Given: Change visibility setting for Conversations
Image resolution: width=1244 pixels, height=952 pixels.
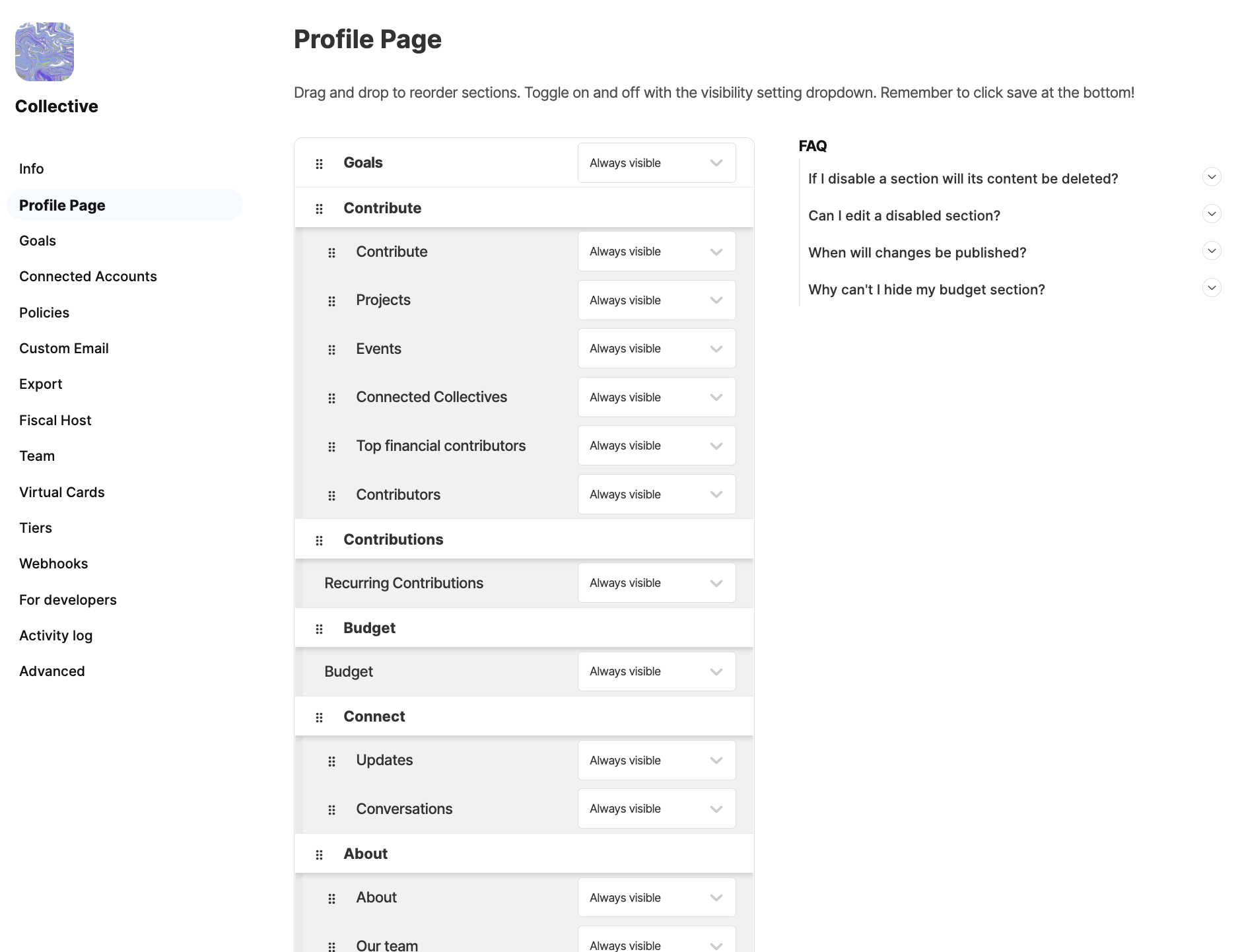Looking at the screenshot, I should coord(656,809).
